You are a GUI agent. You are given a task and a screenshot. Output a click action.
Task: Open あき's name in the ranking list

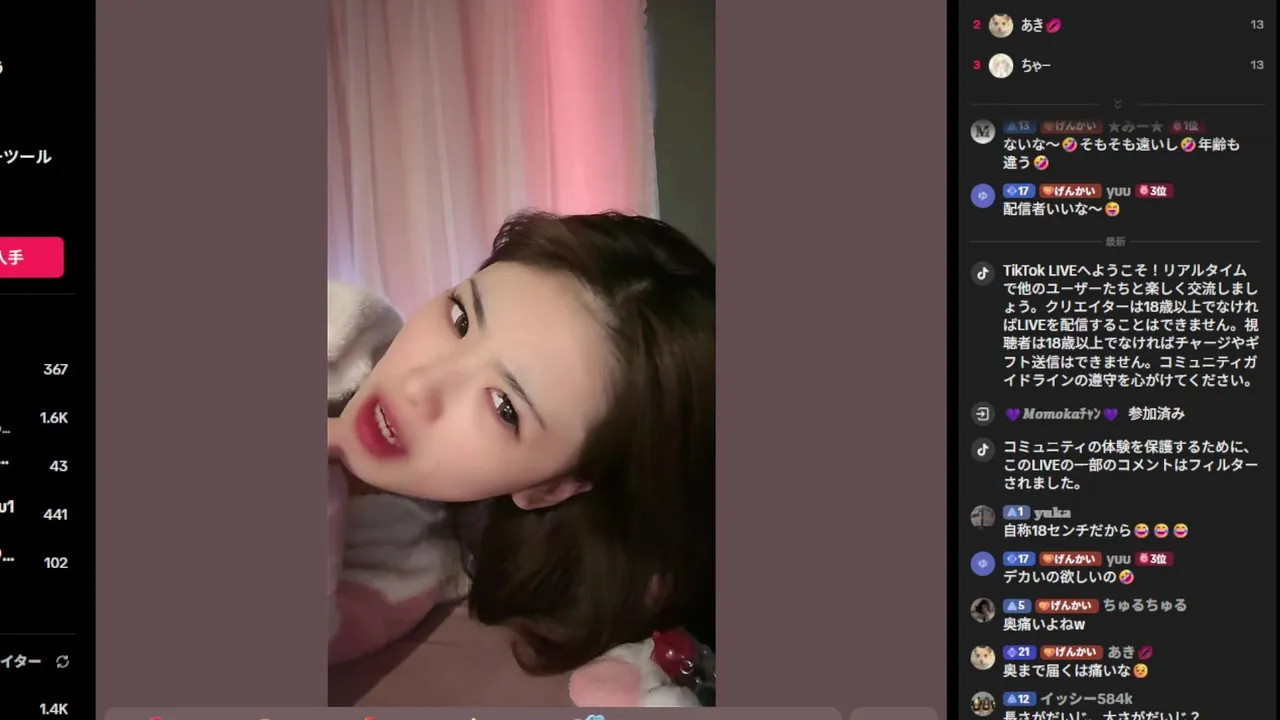coord(1041,25)
